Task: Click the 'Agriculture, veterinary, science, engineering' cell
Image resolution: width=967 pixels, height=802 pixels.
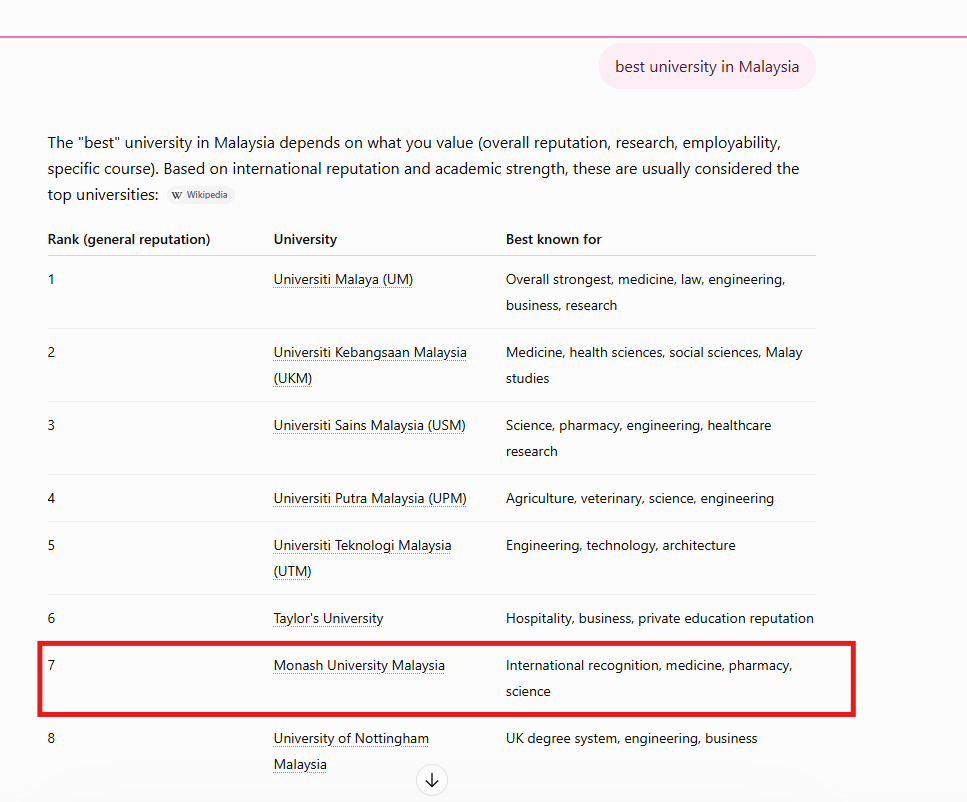Action: 640,498
